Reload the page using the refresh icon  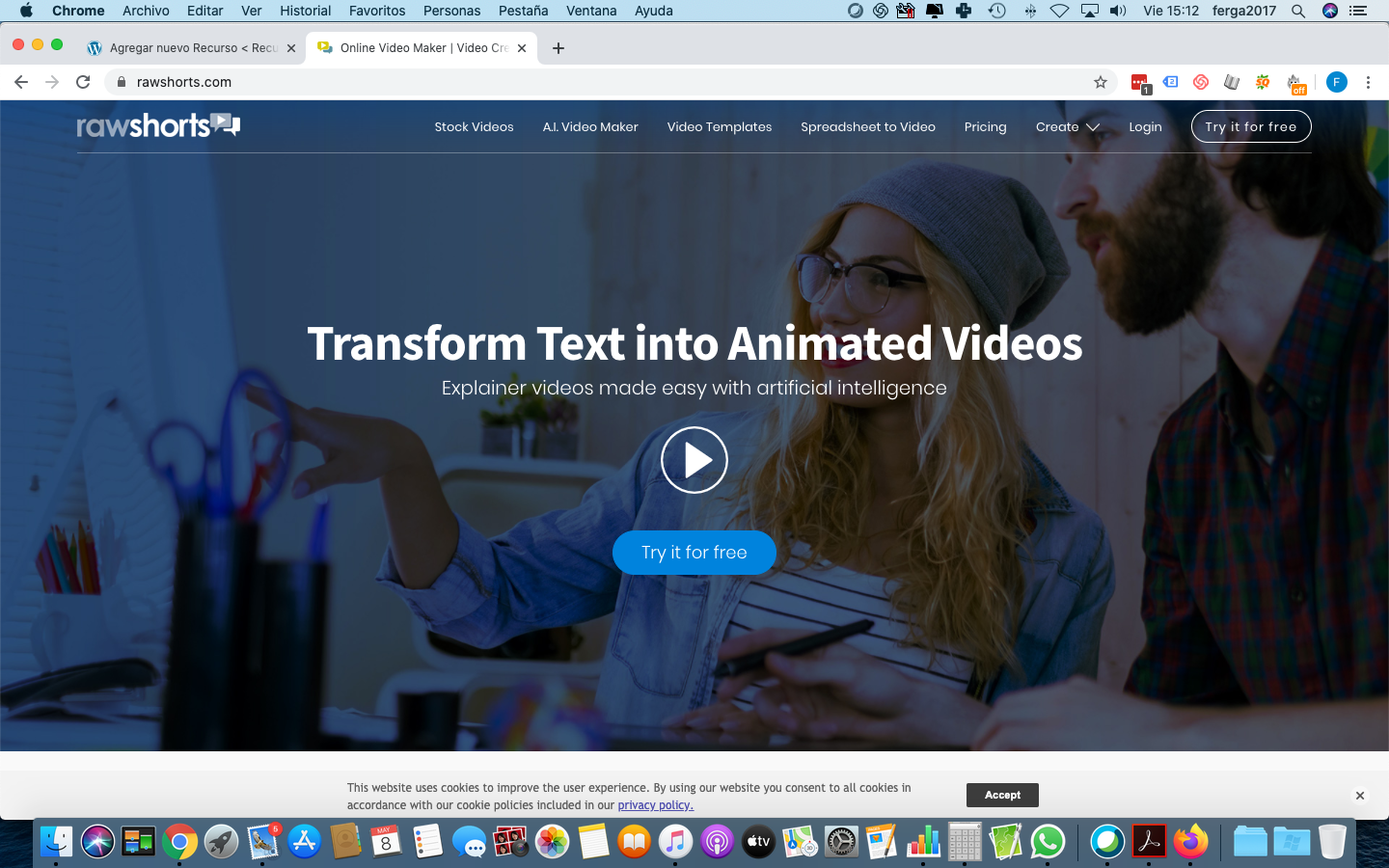[x=83, y=82]
